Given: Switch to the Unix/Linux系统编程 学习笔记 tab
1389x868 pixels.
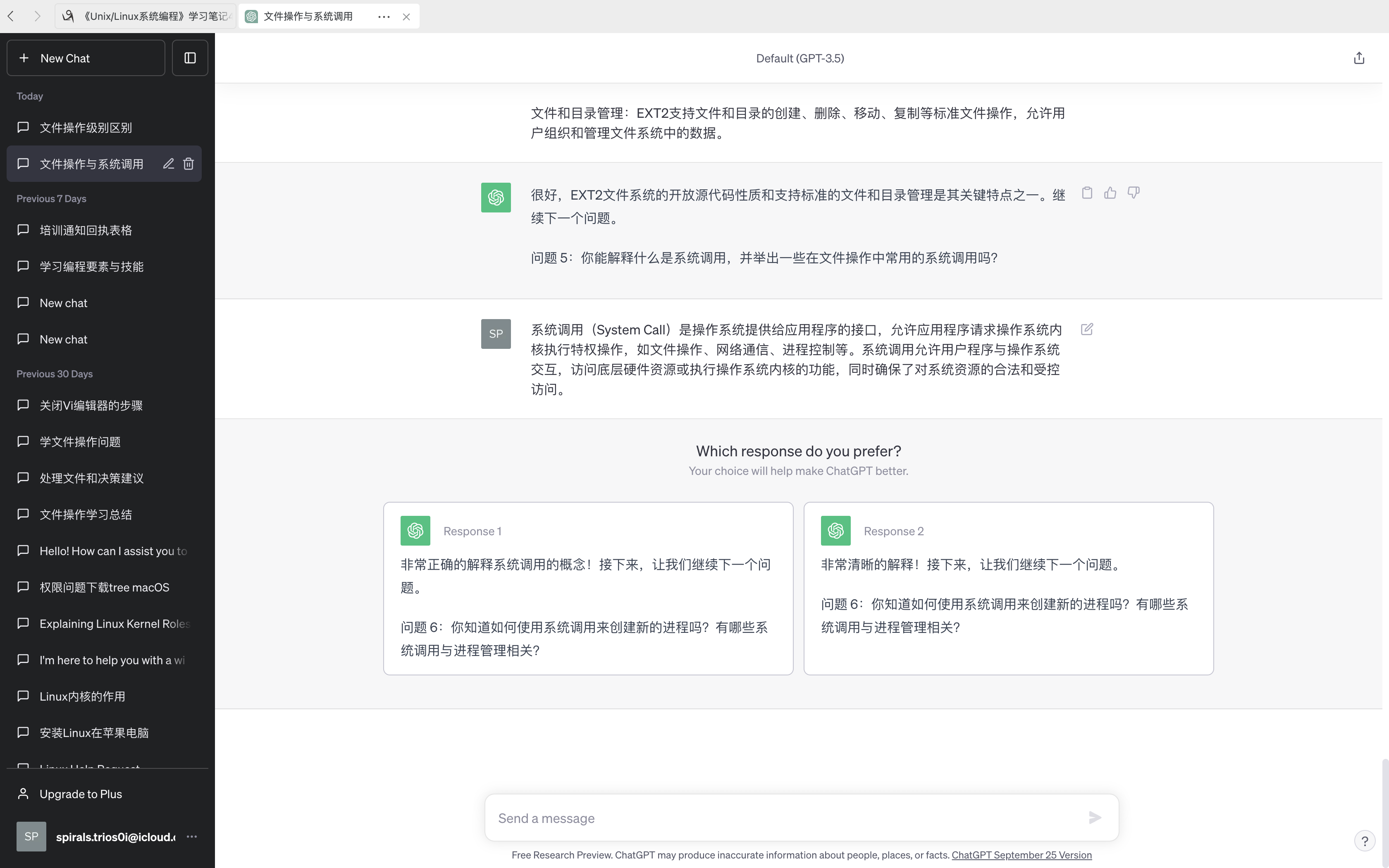Looking at the screenshot, I should click(x=146, y=17).
